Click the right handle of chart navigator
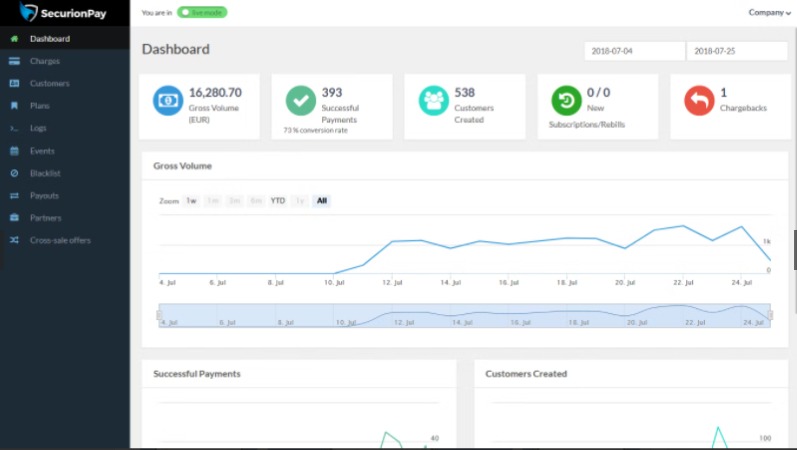 [x=771, y=315]
